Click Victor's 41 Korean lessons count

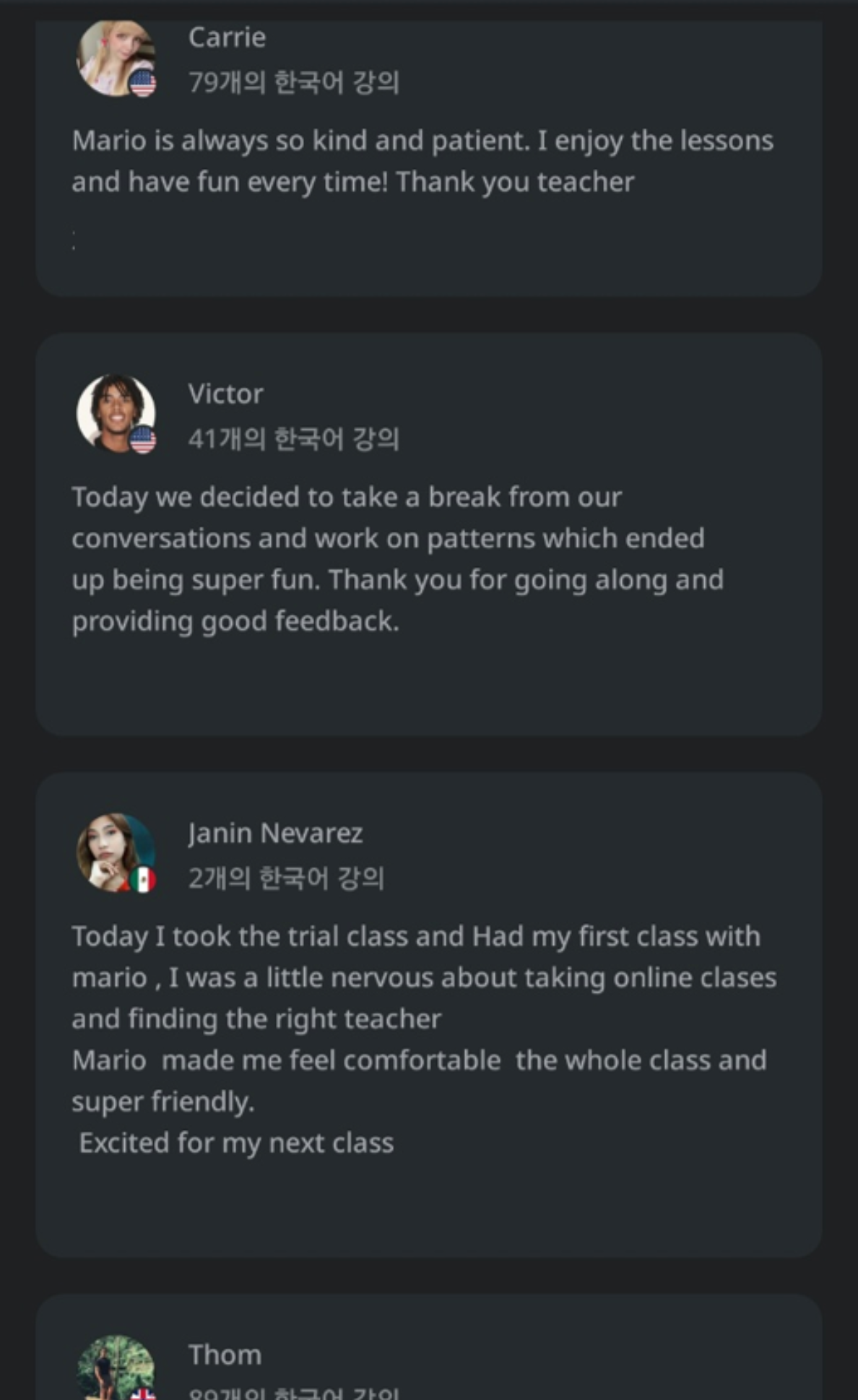[x=293, y=438]
